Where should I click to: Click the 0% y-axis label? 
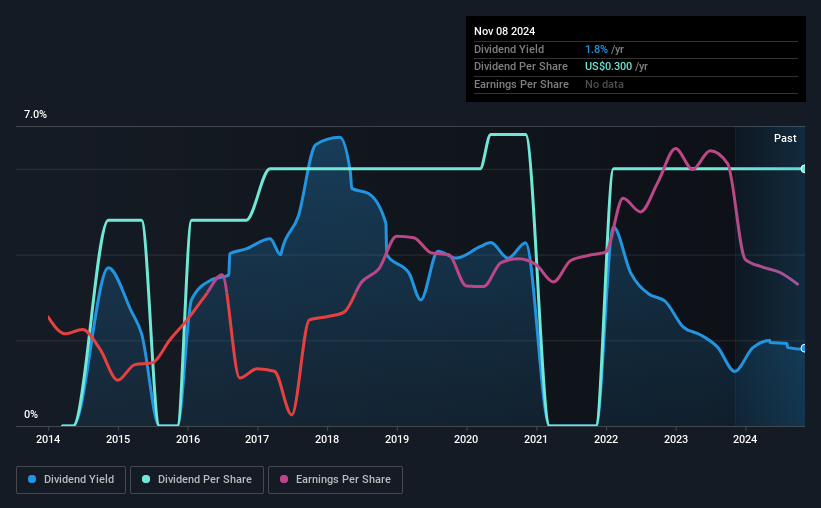point(31,414)
